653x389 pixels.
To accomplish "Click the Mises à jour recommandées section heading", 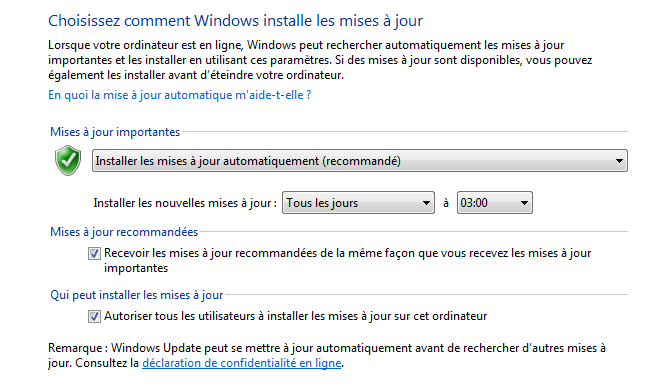I will (124, 232).
